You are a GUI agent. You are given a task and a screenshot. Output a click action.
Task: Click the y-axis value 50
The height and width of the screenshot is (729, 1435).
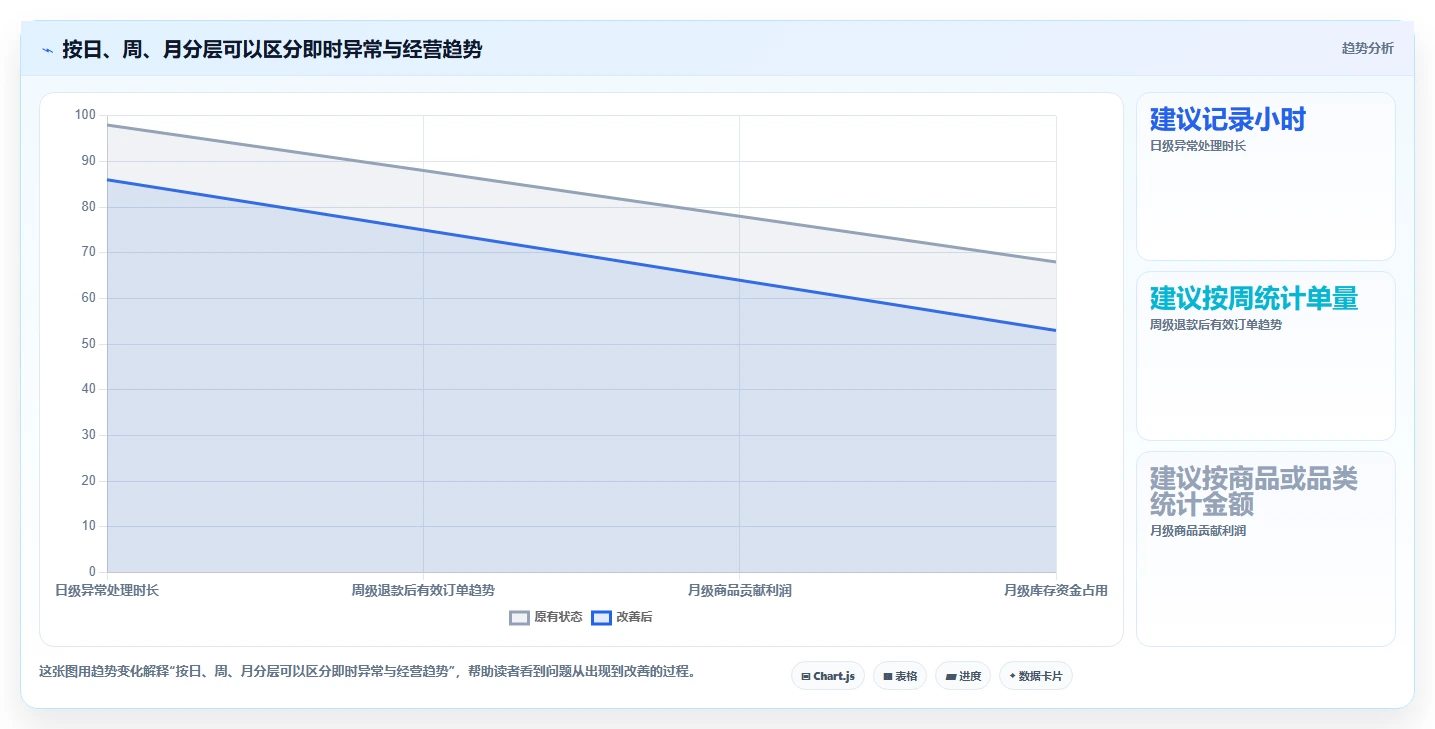click(89, 344)
